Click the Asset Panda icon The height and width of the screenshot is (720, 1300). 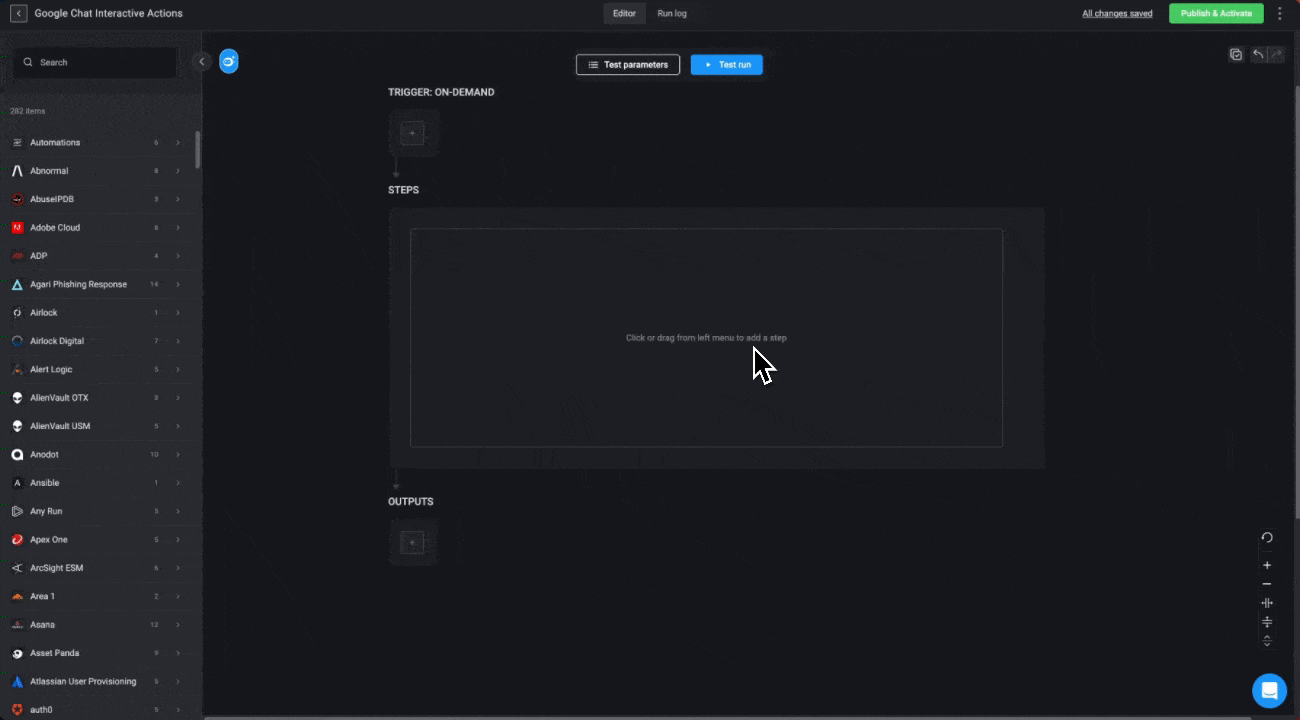(17, 653)
